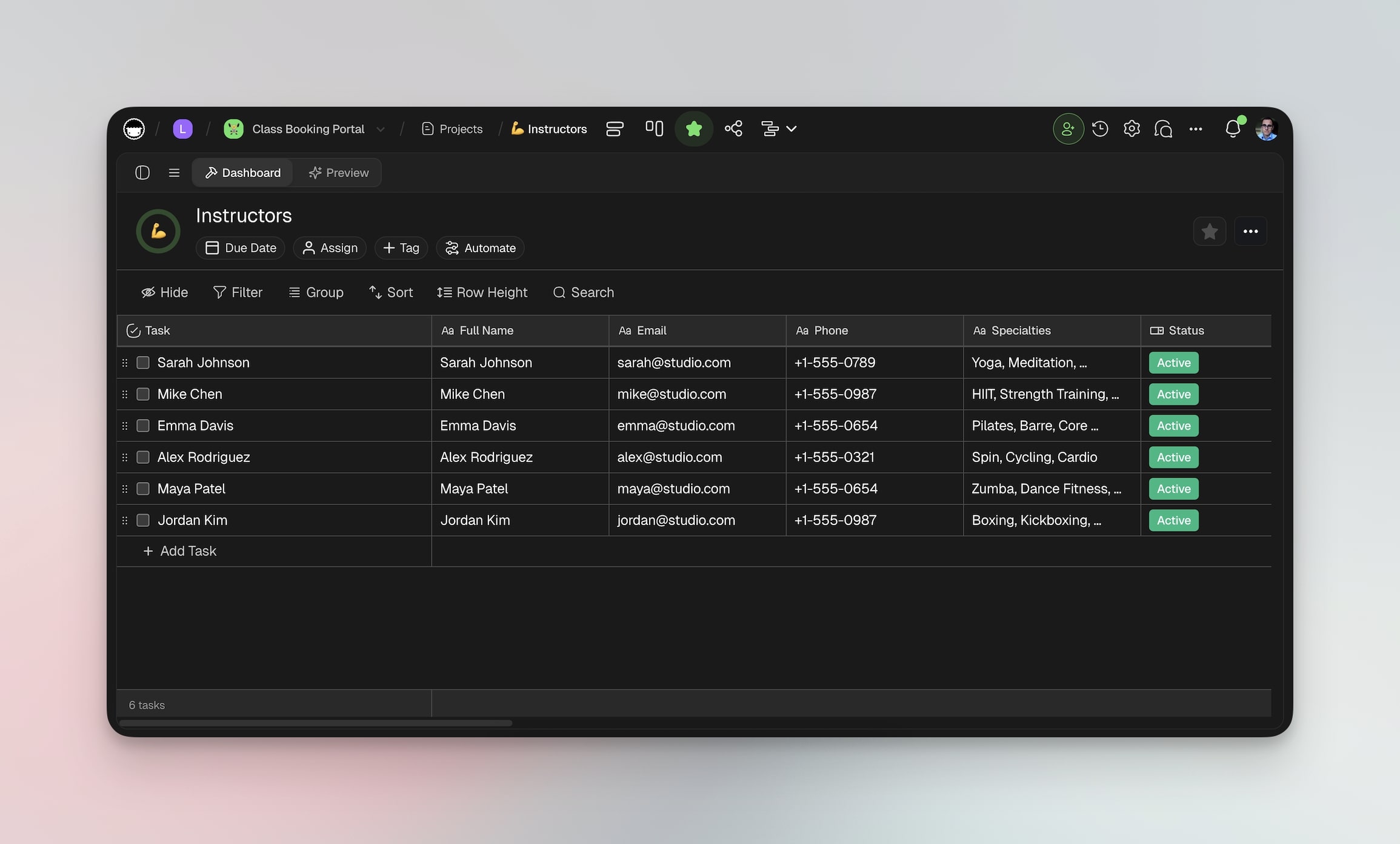Click the Add Task button

179,551
